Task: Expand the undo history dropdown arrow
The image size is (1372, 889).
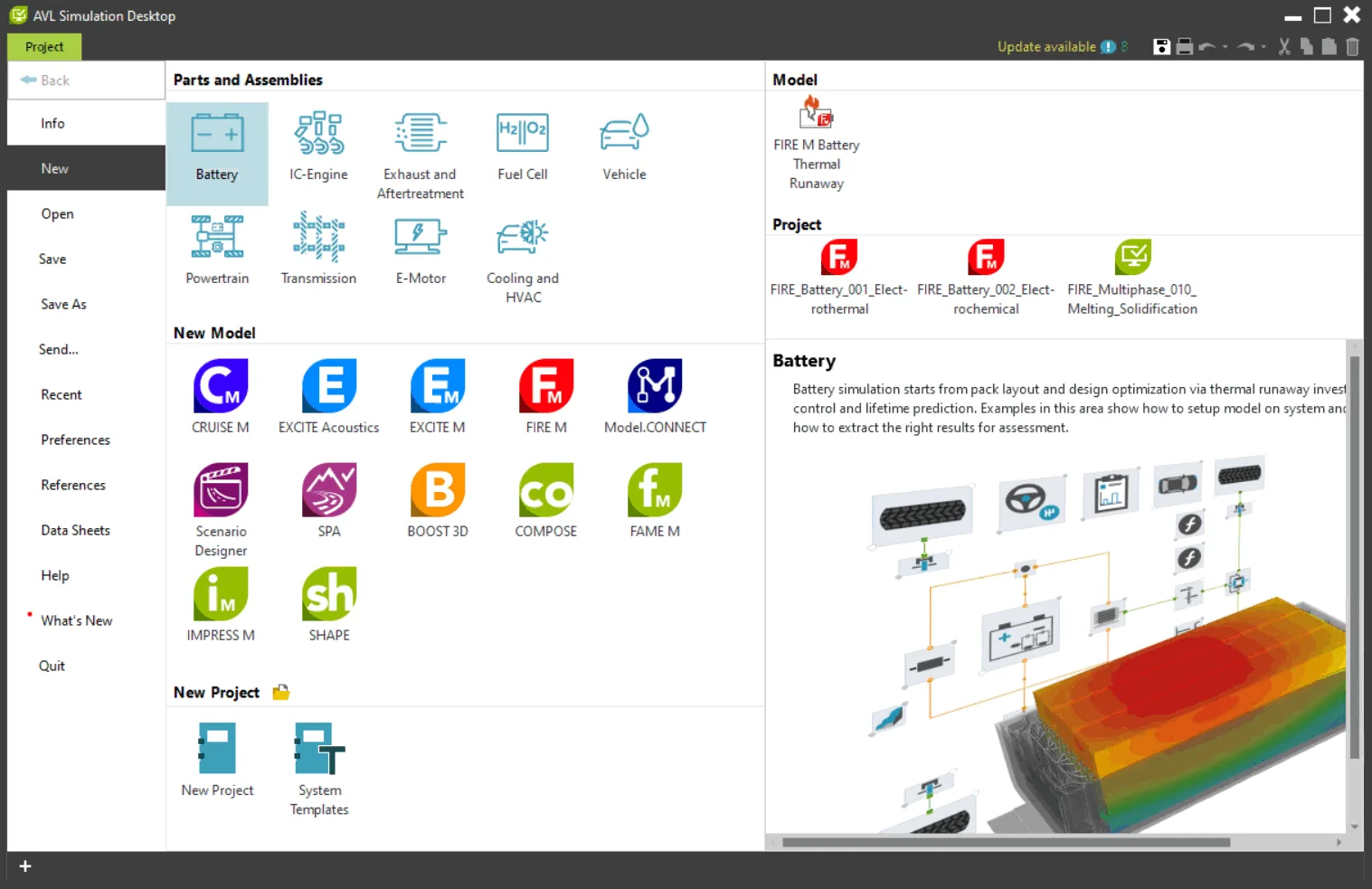Action: tap(1225, 47)
